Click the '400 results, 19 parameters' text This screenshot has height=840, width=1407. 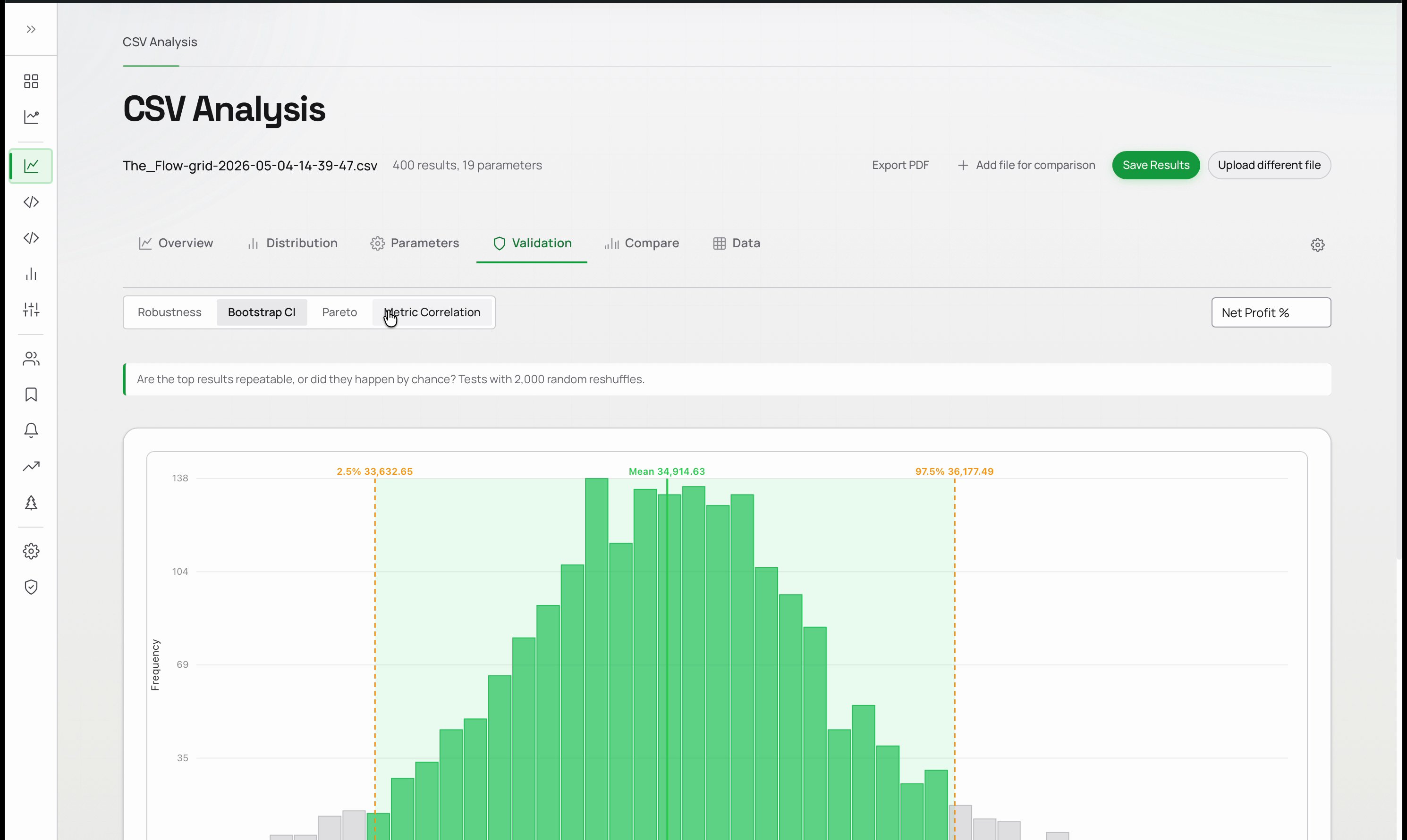coord(467,165)
